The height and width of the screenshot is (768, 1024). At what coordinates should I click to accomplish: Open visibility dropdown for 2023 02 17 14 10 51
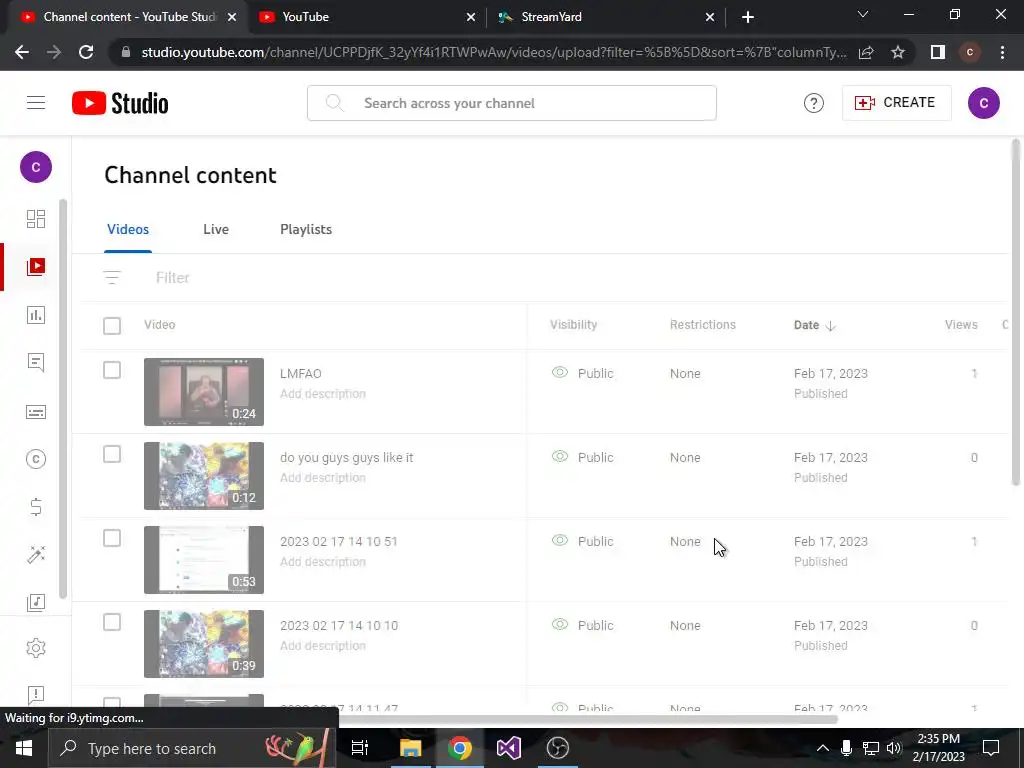click(583, 541)
